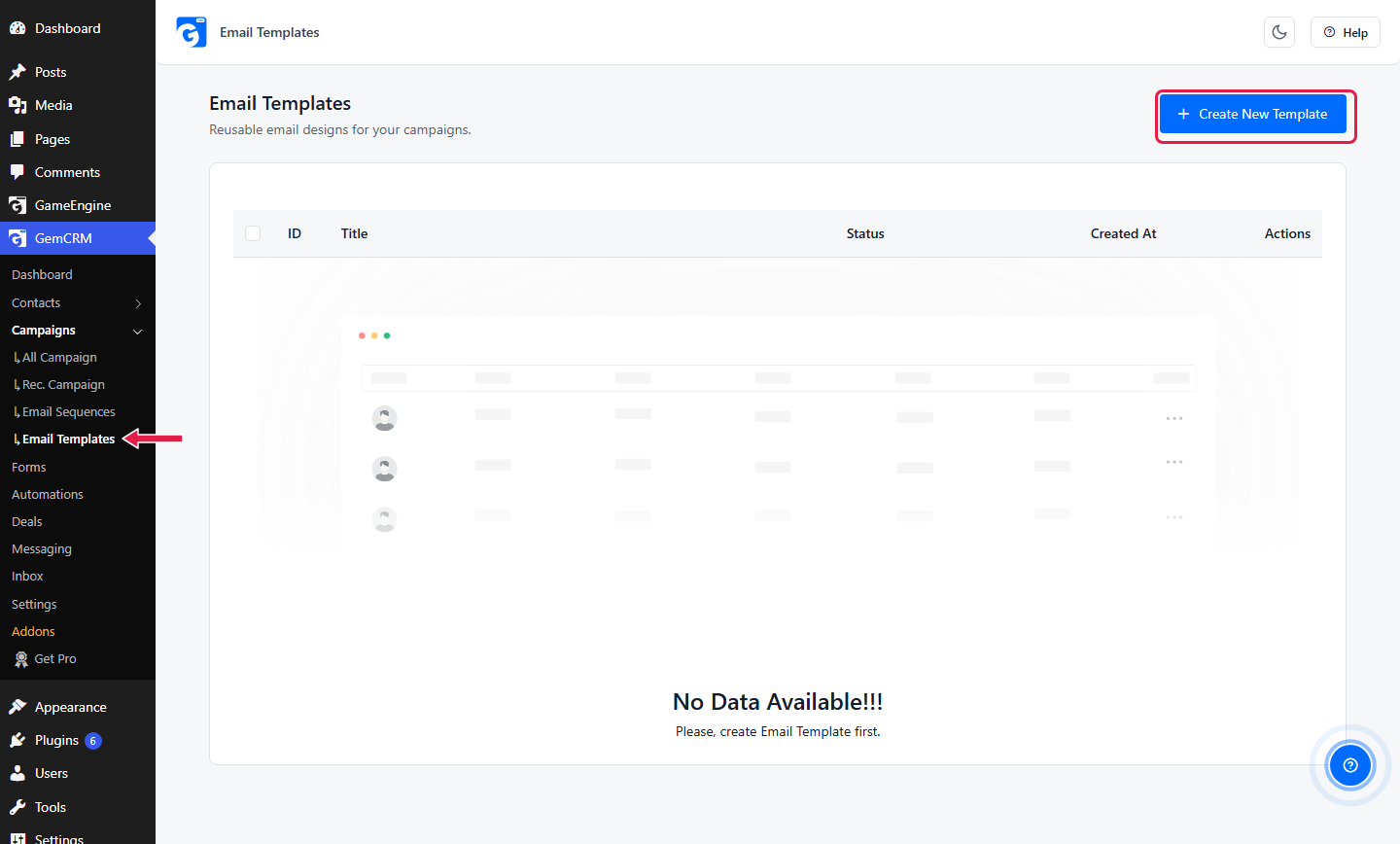Open the GemCRM Inbox

(27, 577)
